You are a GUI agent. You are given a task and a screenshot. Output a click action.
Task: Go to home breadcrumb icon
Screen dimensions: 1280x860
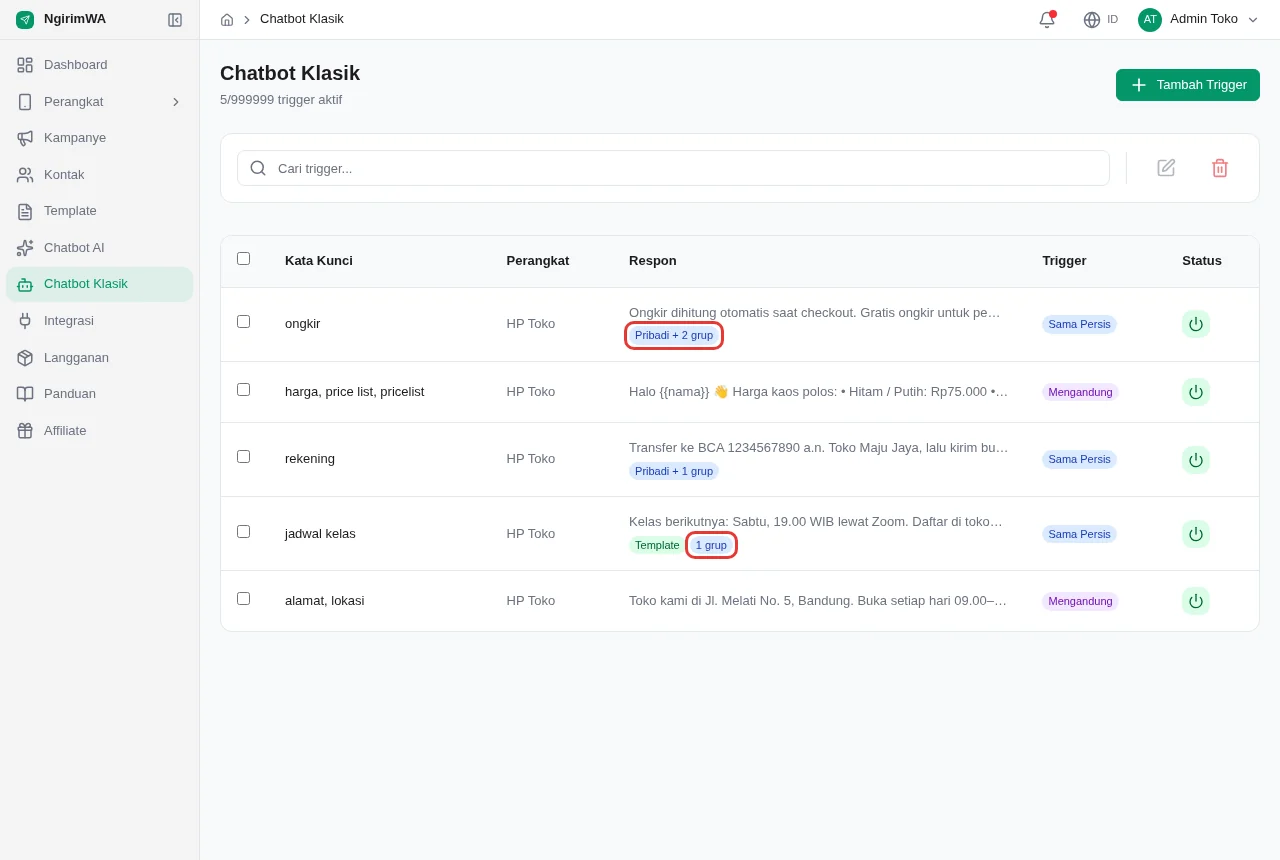click(227, 20)
